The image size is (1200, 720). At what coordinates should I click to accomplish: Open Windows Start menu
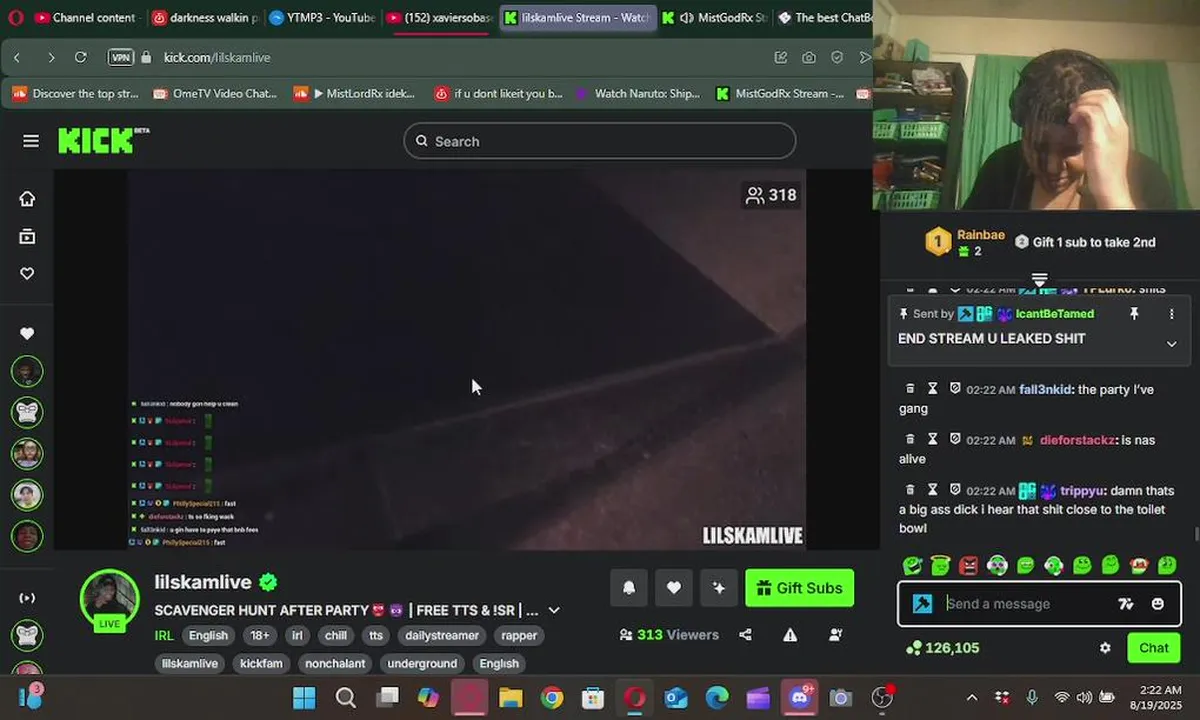pos(304,697)
